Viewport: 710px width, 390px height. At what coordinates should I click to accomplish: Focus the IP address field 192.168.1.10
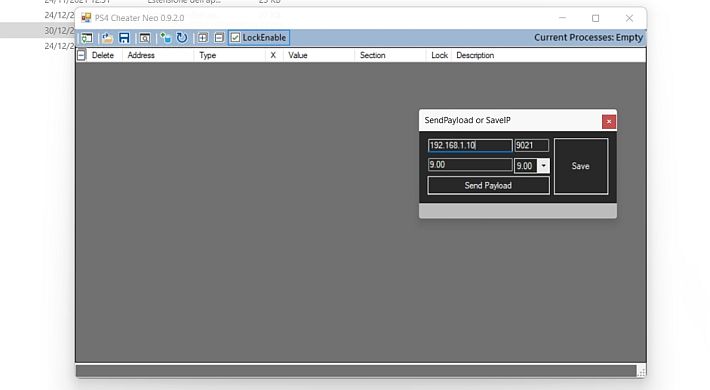coord(470,145)
